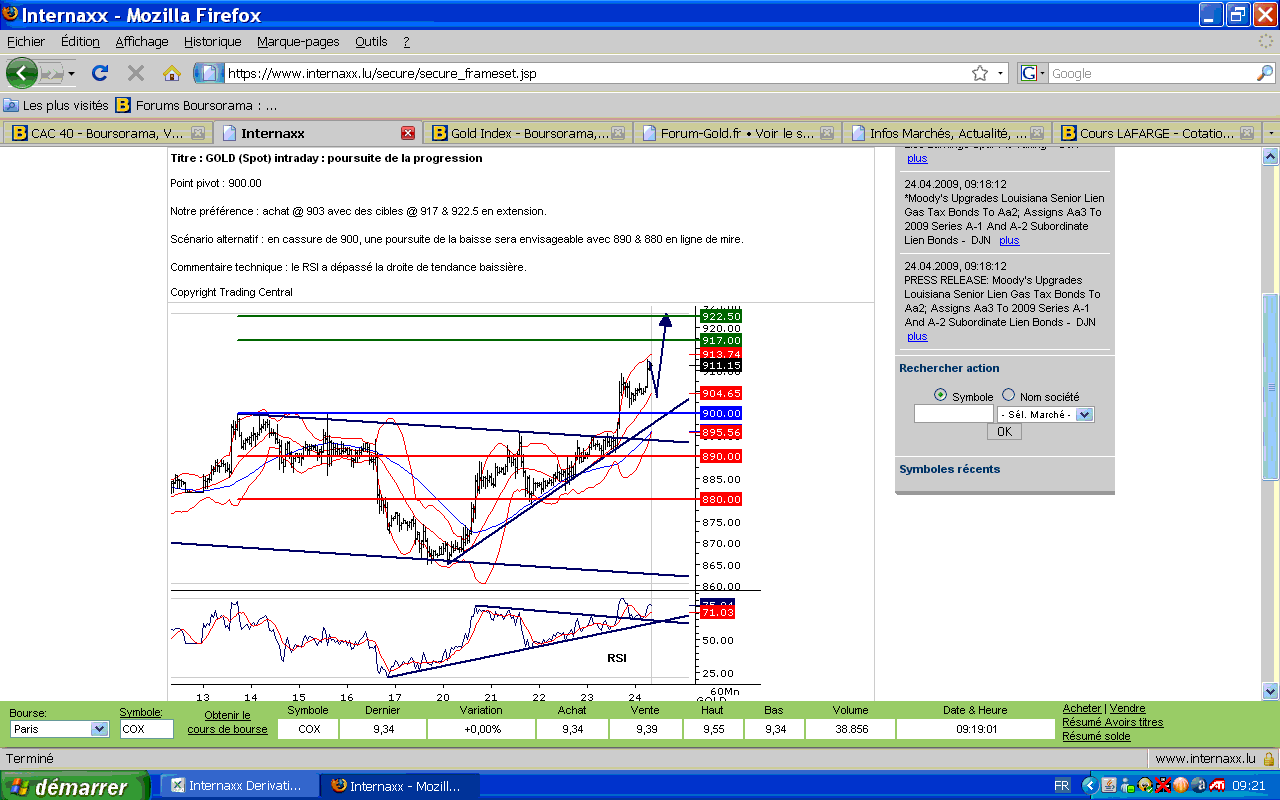Expand the Bourse Paris dropdown
1280x800 pixels.
[99, 729]
